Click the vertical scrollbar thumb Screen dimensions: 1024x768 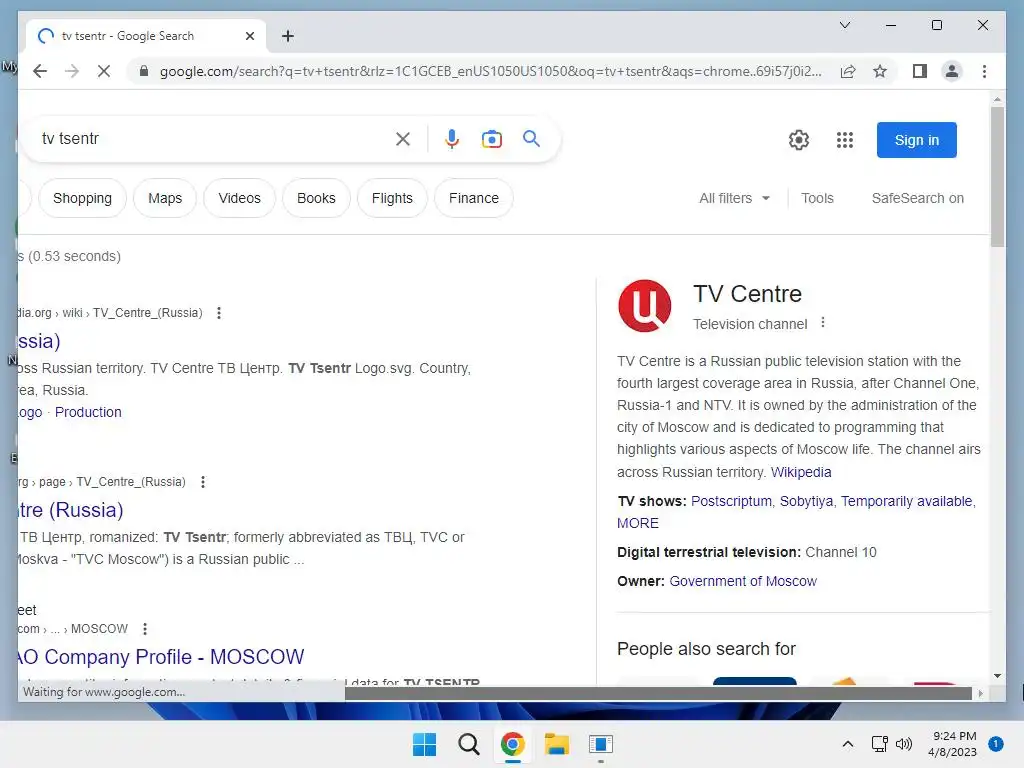point(997,176)
